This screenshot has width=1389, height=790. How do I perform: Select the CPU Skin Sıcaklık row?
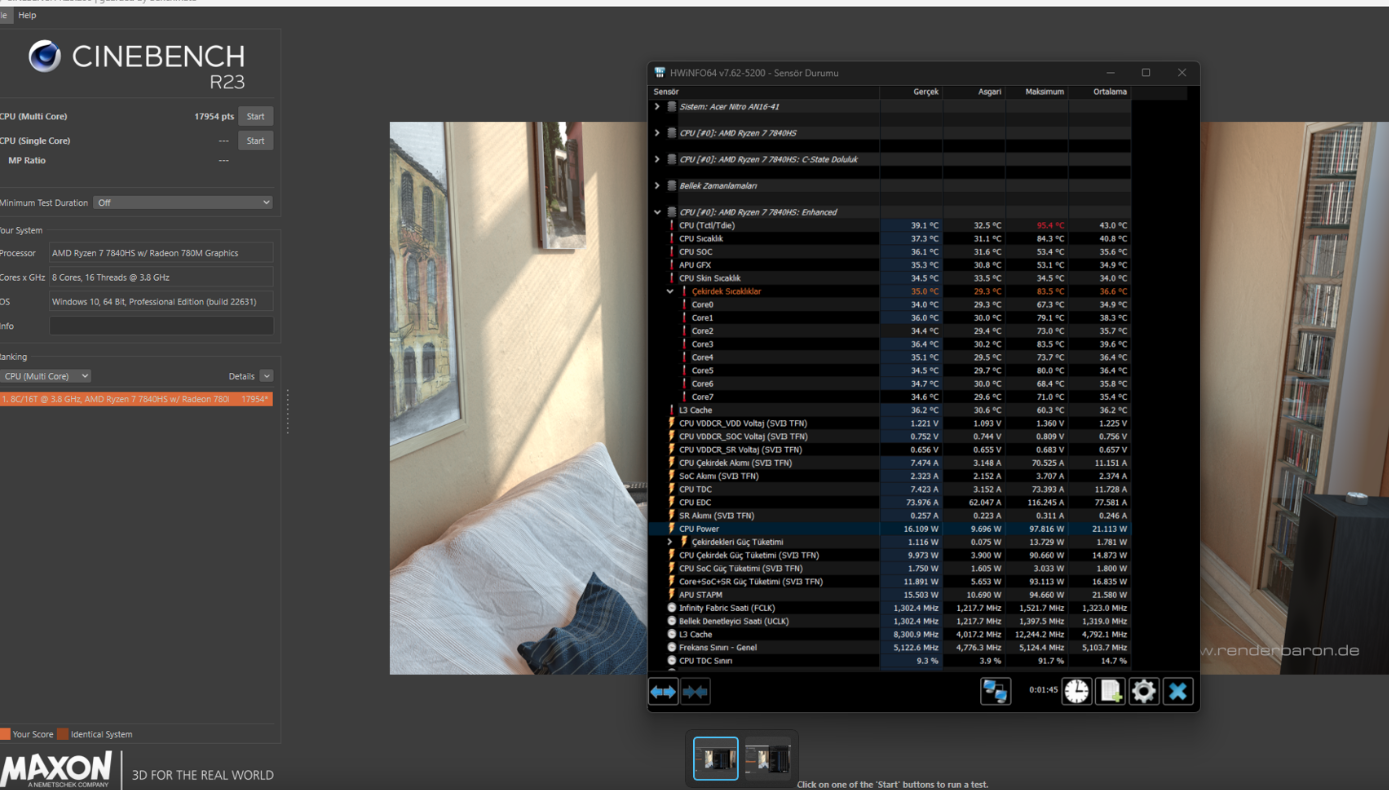tap(891, 278)
